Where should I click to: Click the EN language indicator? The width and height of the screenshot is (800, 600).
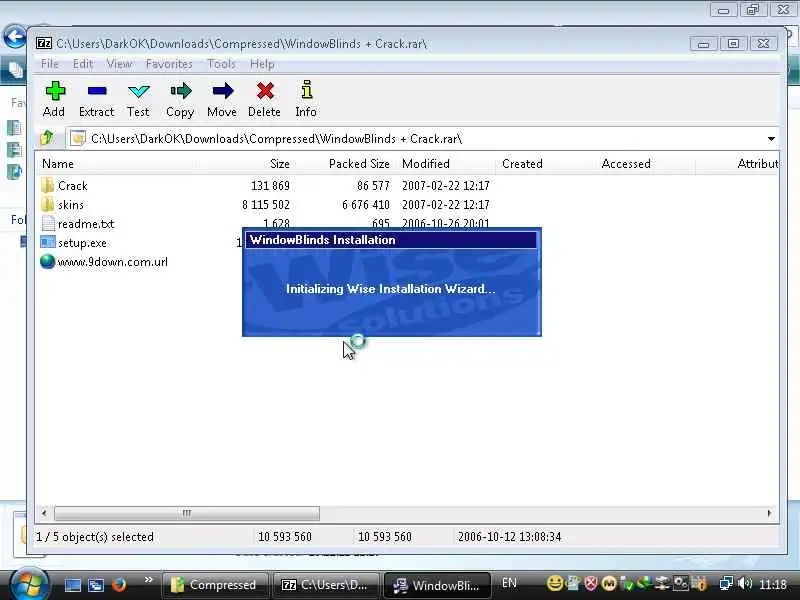click(509, 583)
